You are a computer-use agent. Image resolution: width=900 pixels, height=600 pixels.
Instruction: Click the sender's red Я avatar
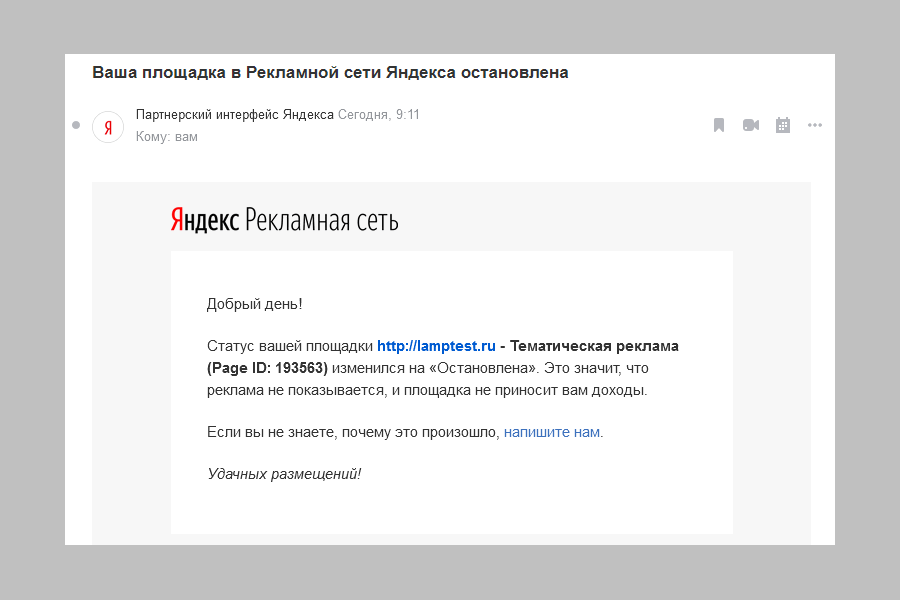click(108, 127)
